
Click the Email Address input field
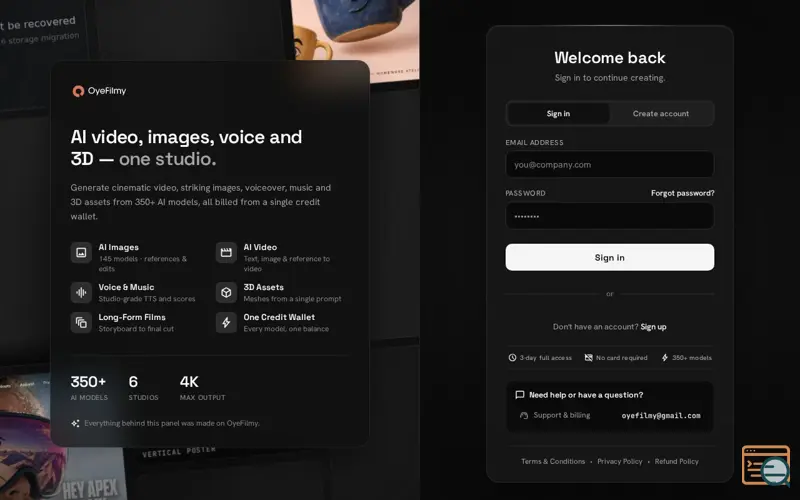click(x=610, y=164)
